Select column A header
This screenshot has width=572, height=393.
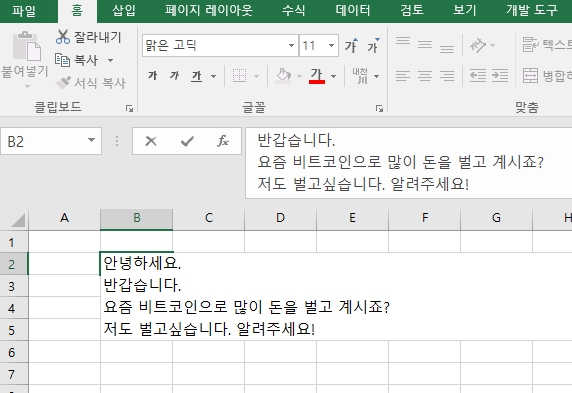coord(65,218)
